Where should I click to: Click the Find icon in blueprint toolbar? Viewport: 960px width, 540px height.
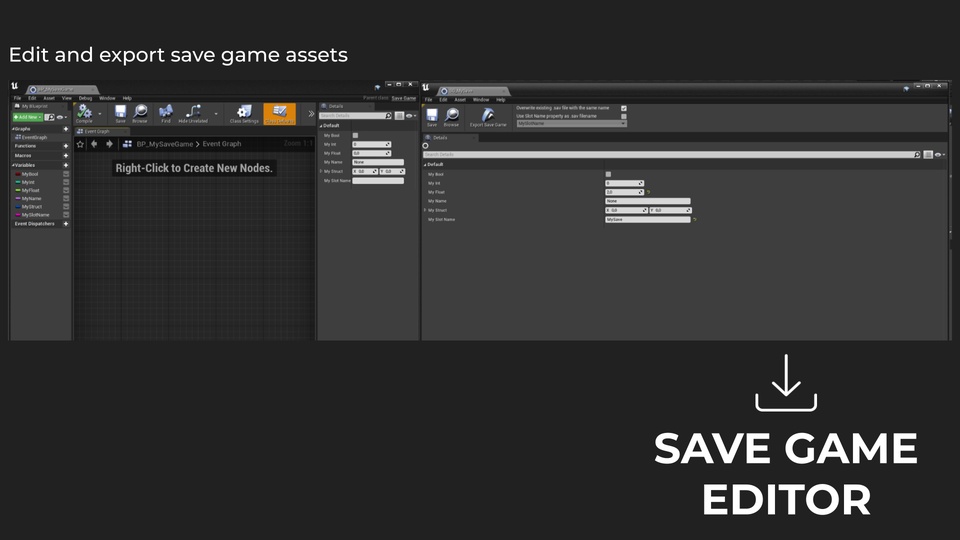165,113
